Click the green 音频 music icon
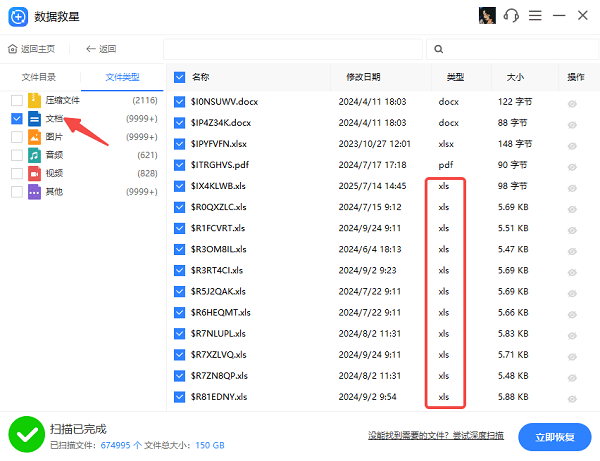 (x=34, y=155)
